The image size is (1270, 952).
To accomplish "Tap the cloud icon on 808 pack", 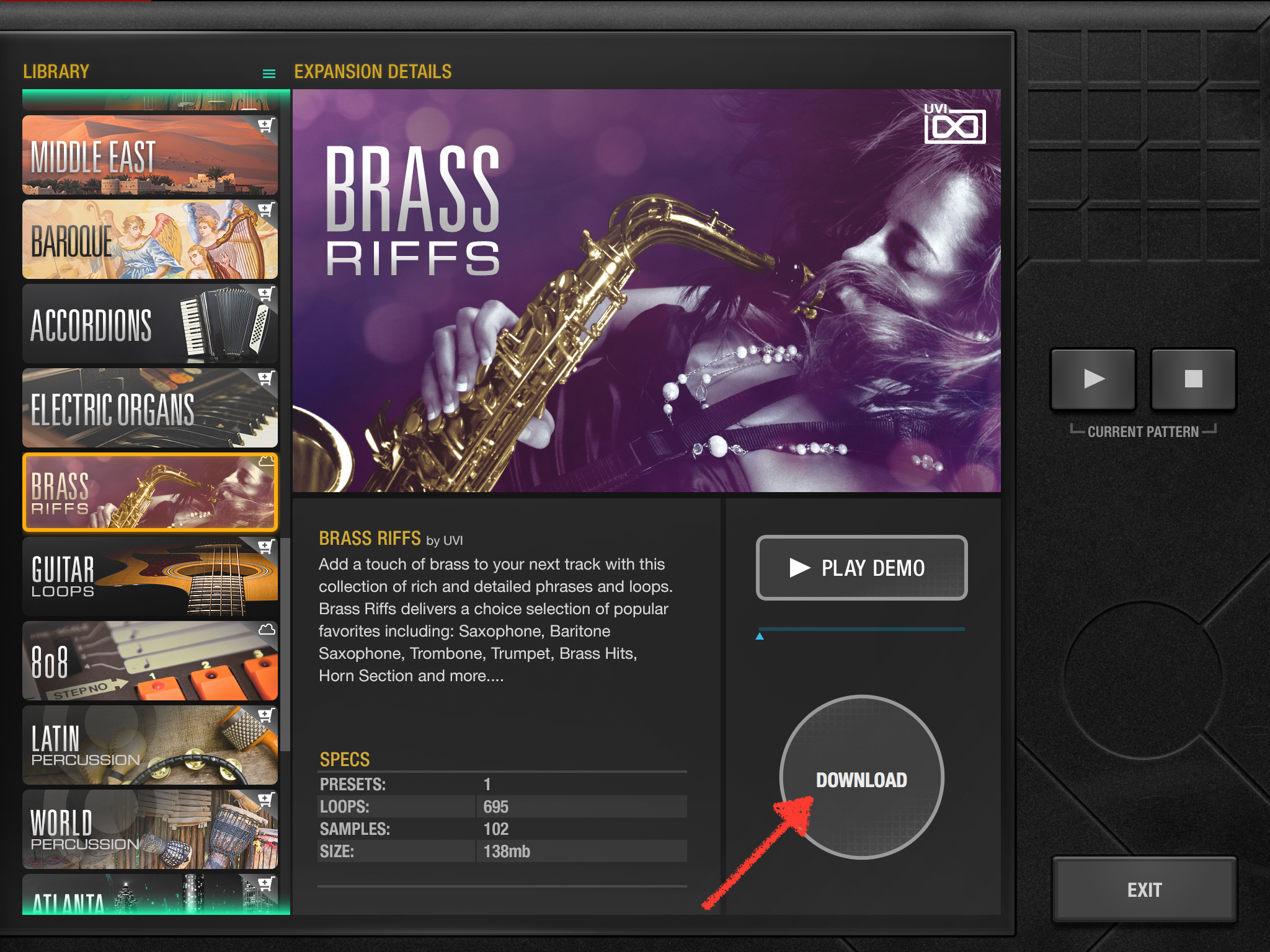I will pyautogui.click(x=267, y=630).
